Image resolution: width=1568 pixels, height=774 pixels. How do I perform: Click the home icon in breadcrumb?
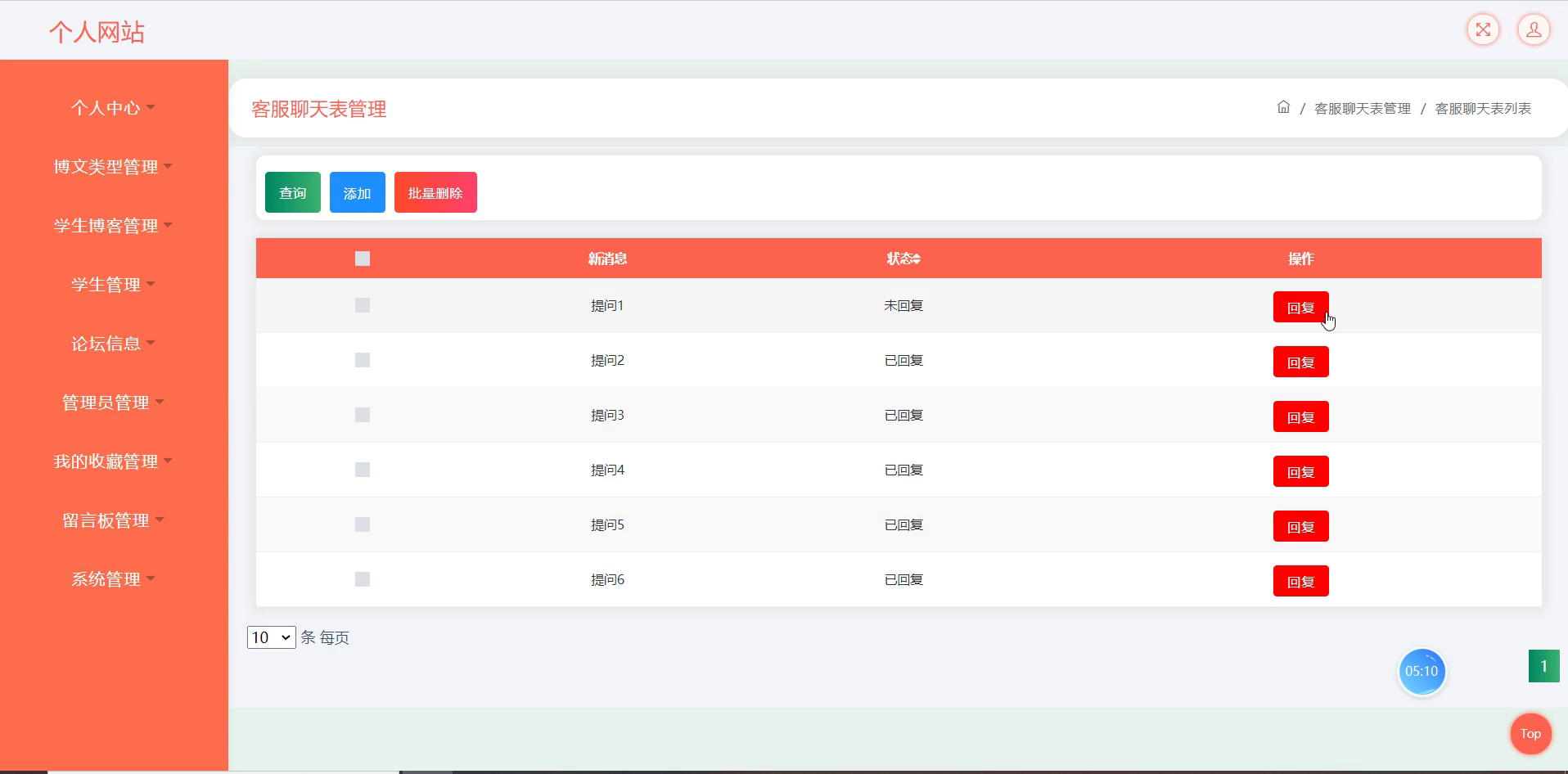pos(1283,107)
